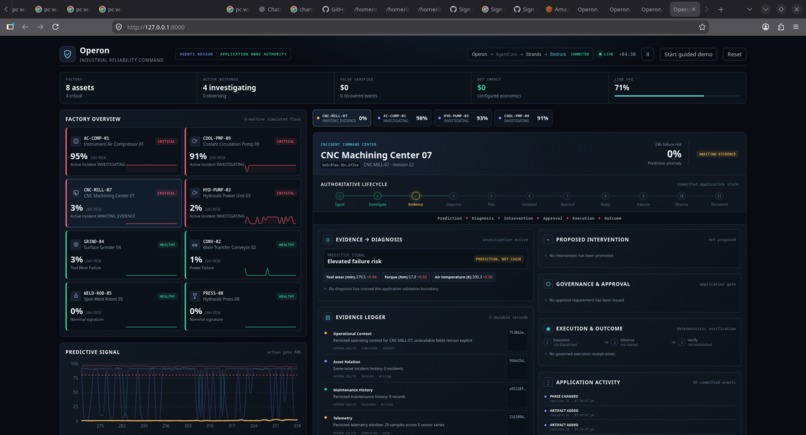Click the Torque feature chip
This screenshot has width=806, height=435.
[x=406, y=277]
